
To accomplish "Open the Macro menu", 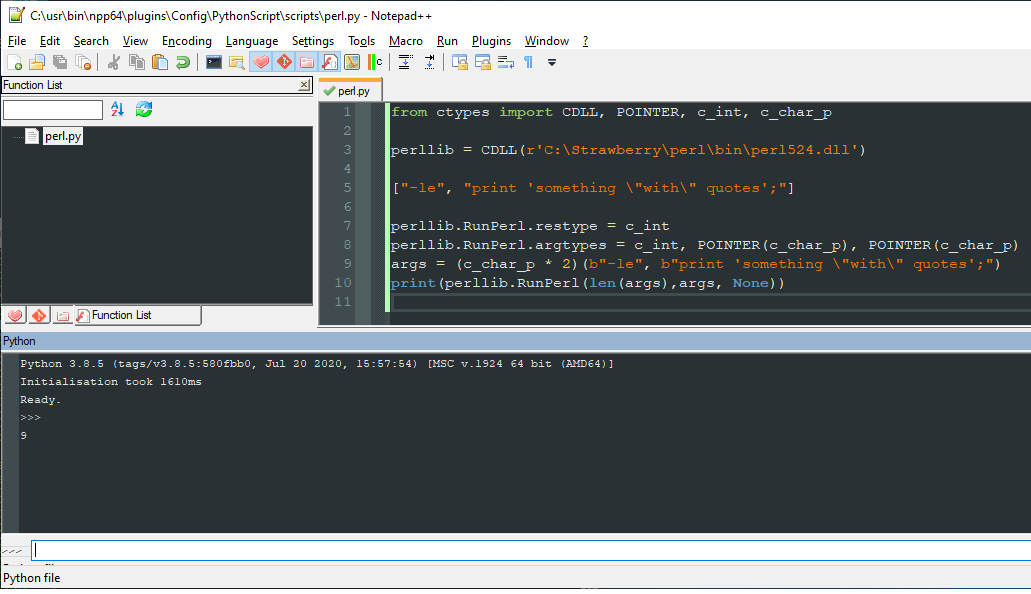I will [x=406, y=41].
